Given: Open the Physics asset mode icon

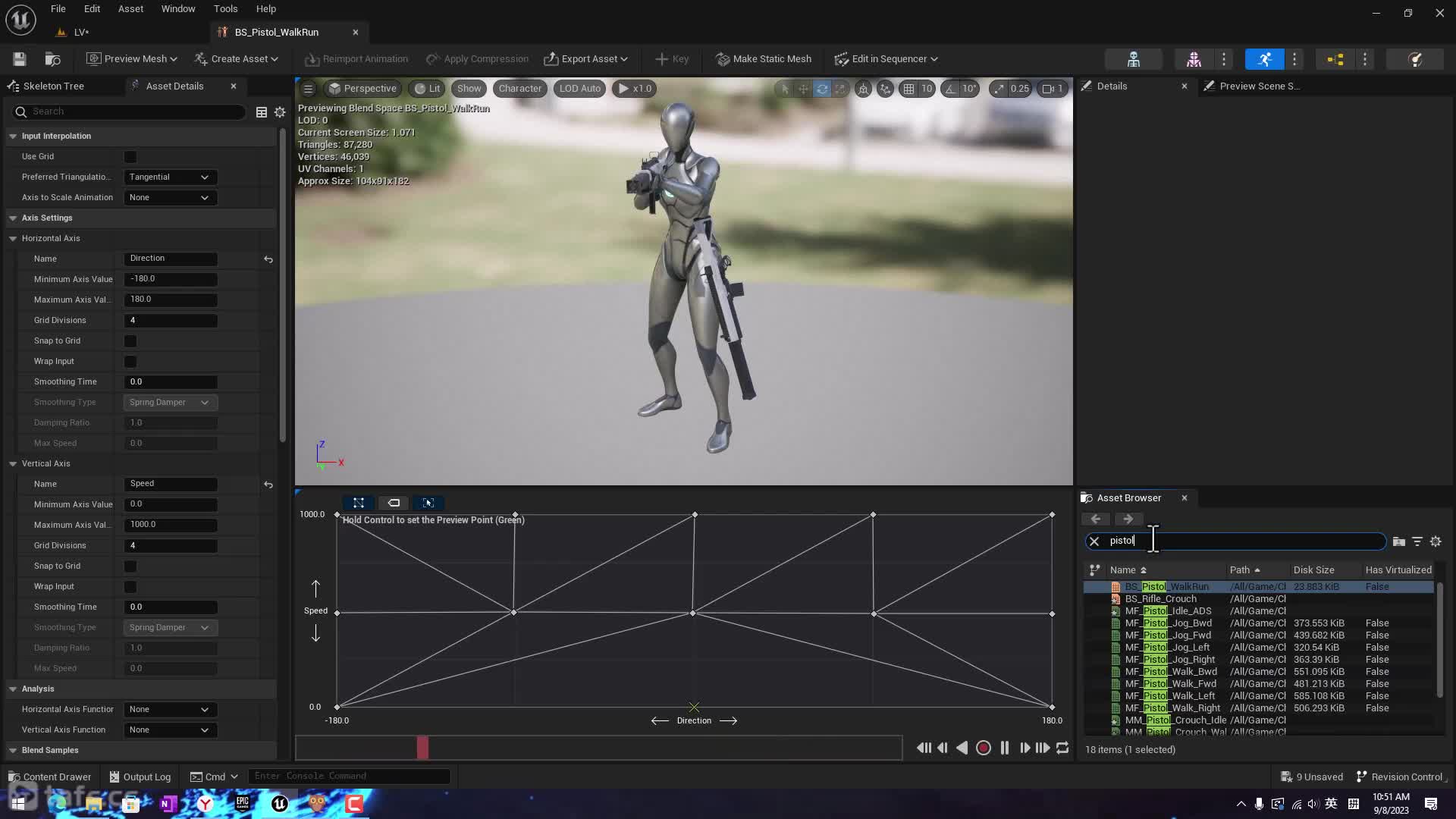Looking at the screenshot, I should [x=1415, y=59].
